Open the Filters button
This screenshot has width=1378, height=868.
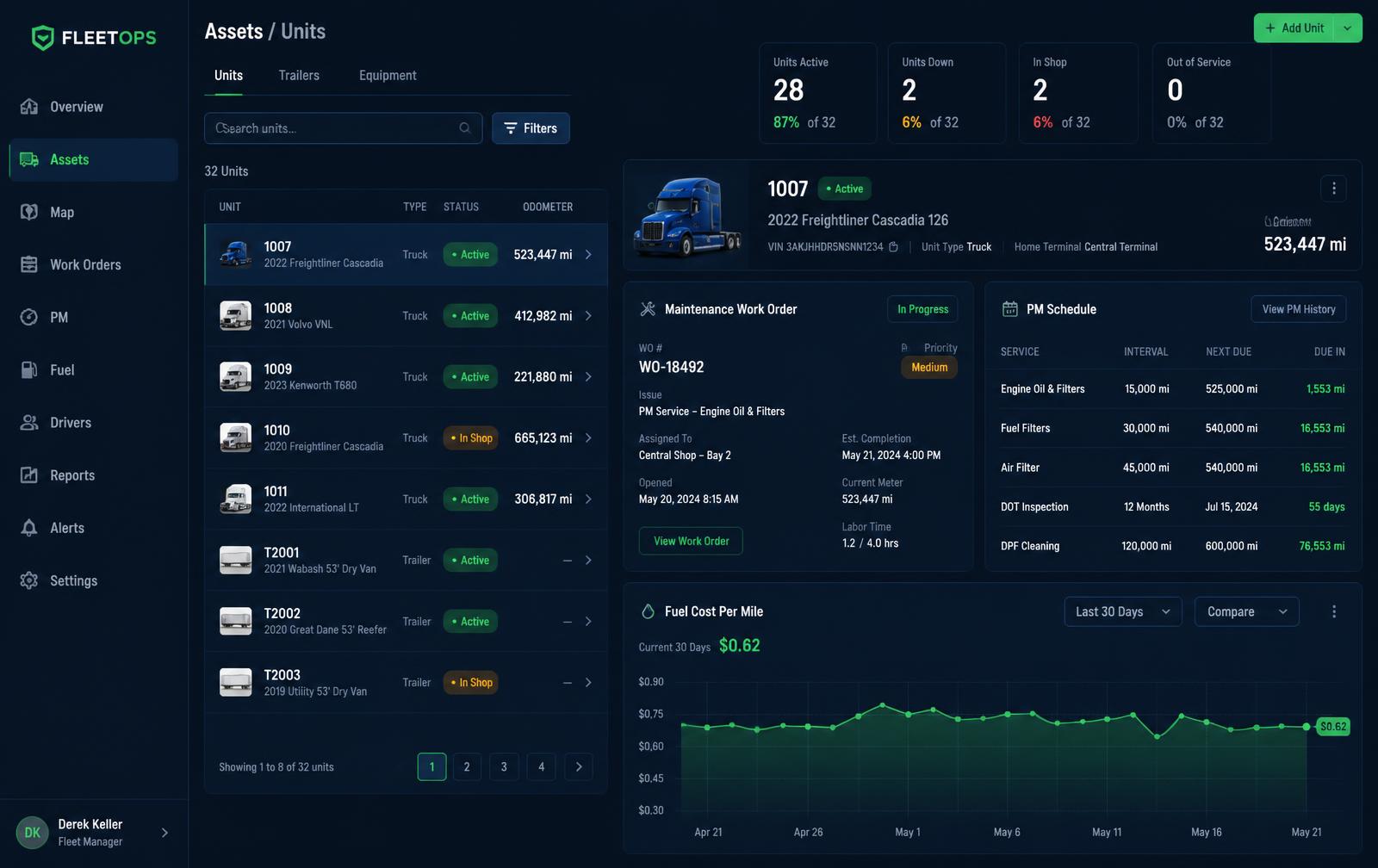531,128
